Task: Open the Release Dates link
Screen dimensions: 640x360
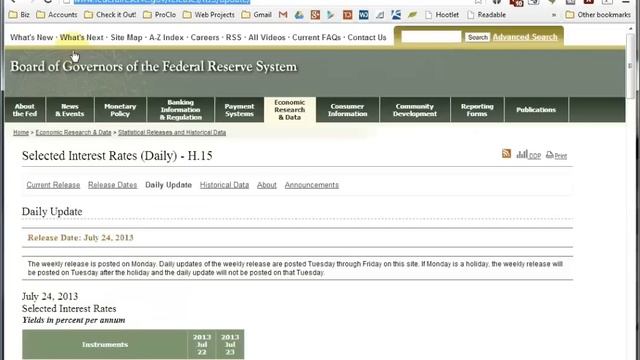Action: [x=113, y=185]
